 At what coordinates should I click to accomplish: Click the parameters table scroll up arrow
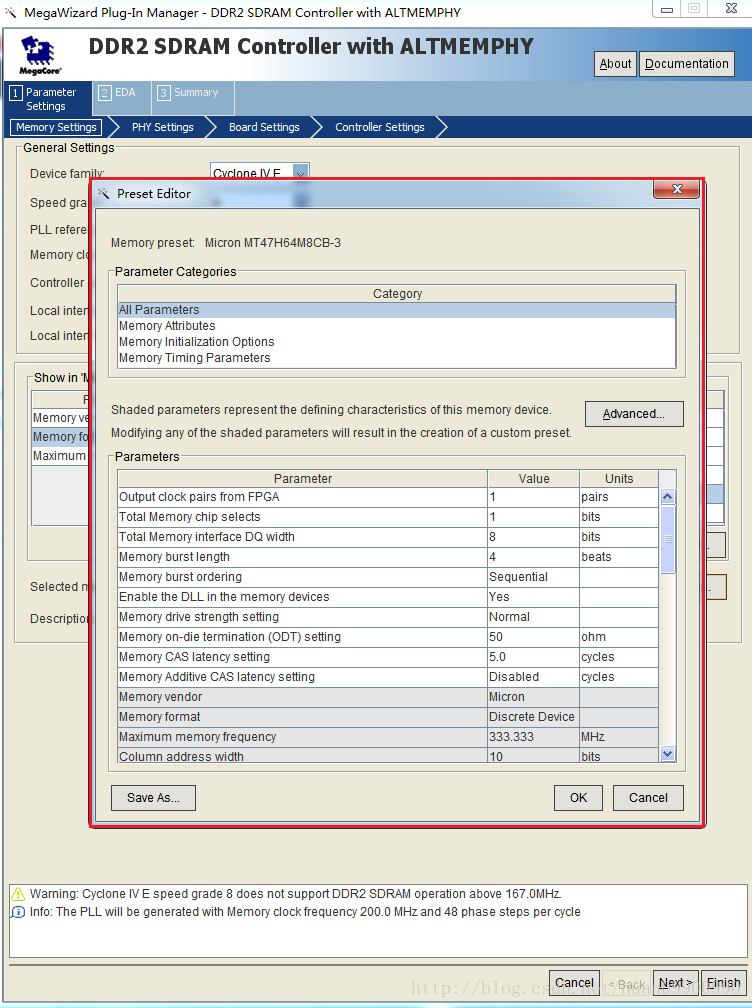668,497
